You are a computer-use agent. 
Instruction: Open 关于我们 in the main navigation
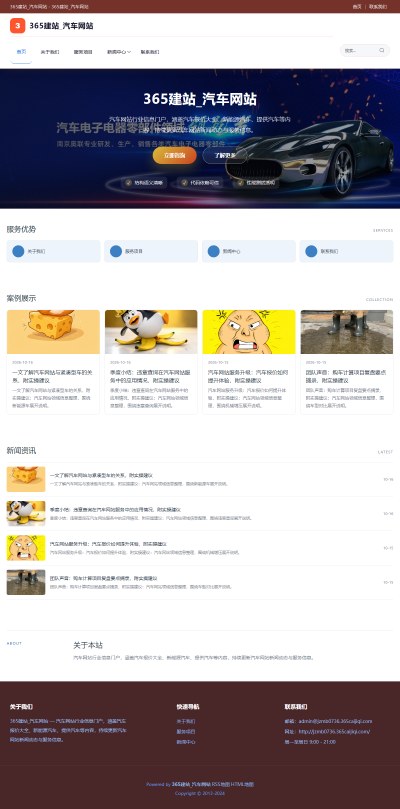(50, 52)
